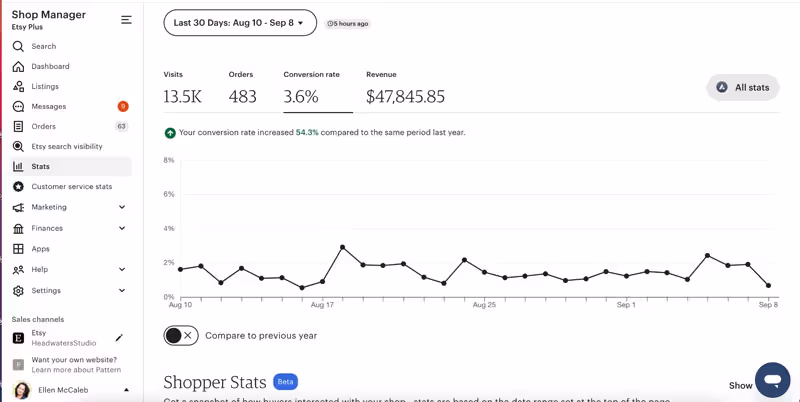Click the Etsy sales channel E icon
800x402 pixels.
pyautogui.click(x=18, y=338)
